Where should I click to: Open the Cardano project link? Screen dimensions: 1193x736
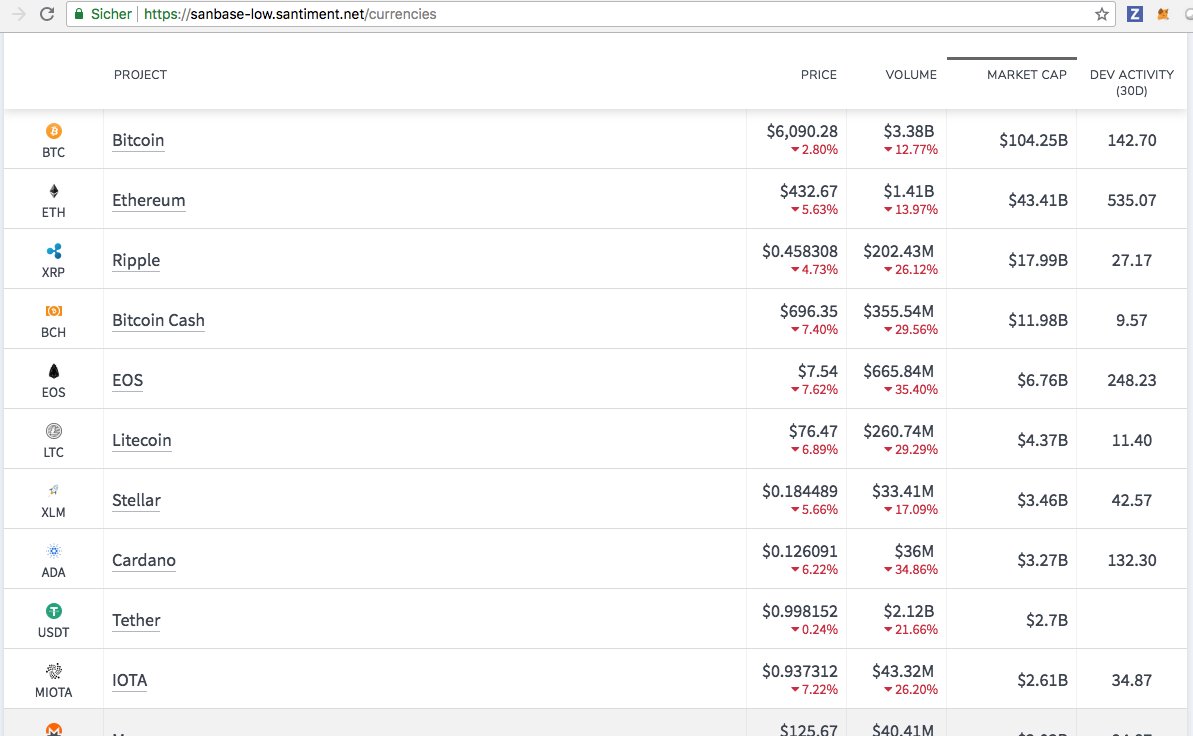(144, 560)
